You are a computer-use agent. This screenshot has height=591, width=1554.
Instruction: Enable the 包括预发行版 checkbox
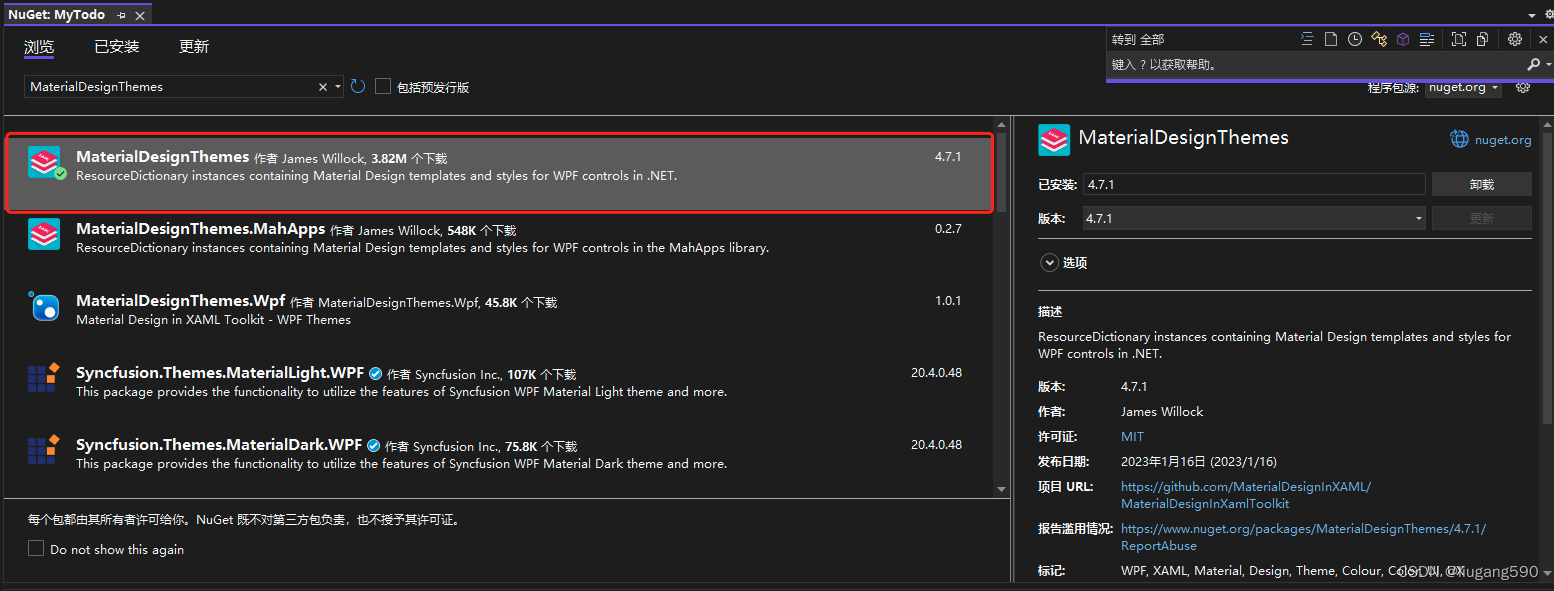pyautogui.click(x=383, y=86)
